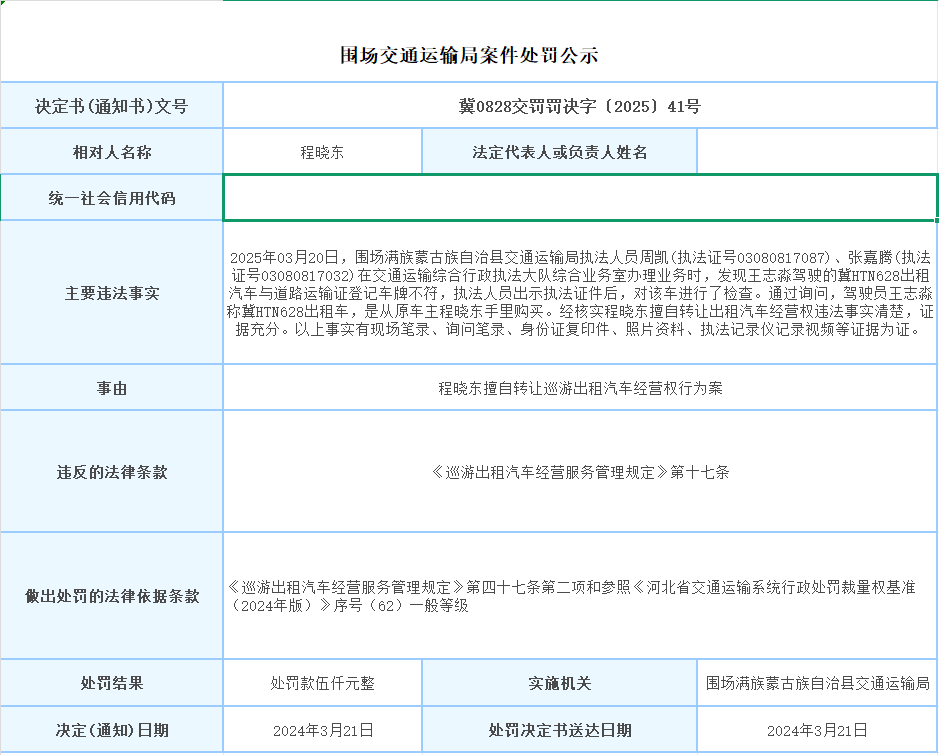Click empty cell beside 法定代表人或负责人姓名

click(817, 152)
